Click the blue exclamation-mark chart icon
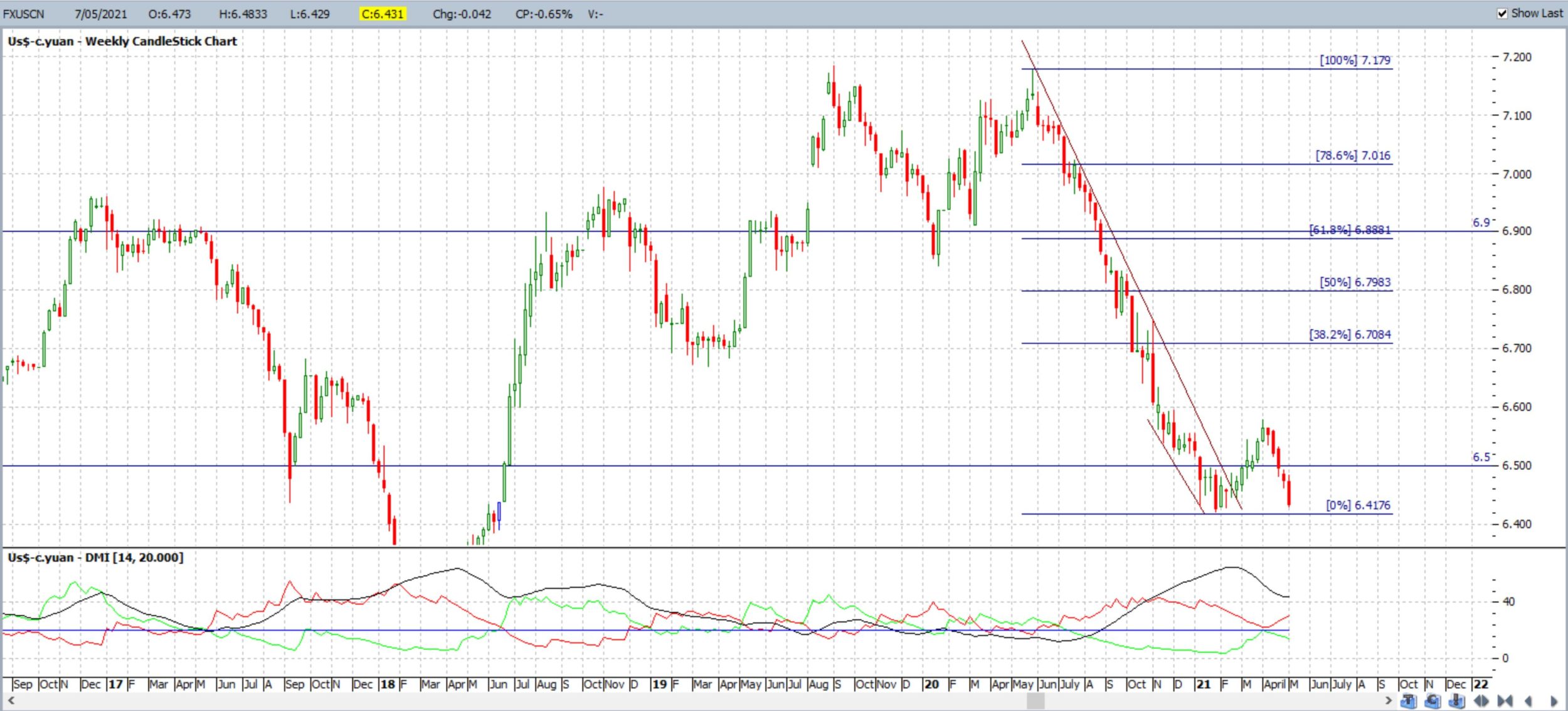 [x=1456, y=701]
